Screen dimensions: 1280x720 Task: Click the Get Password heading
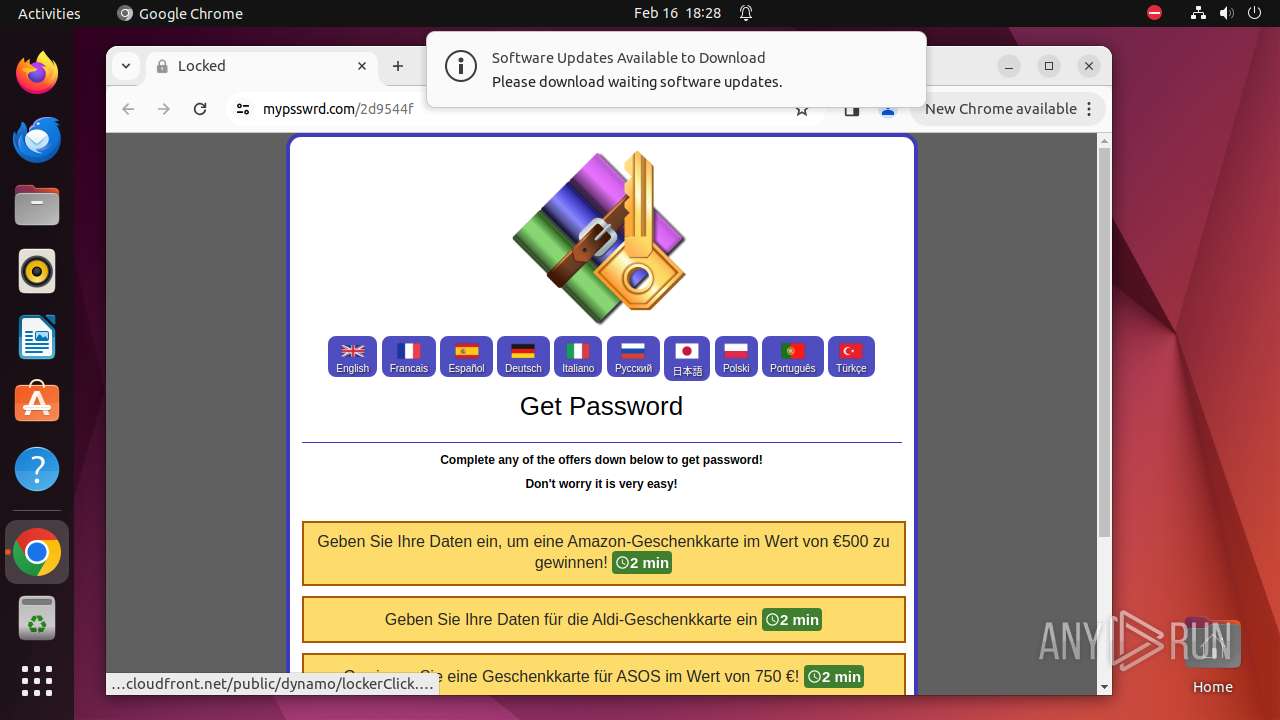(x=601, y=406)
